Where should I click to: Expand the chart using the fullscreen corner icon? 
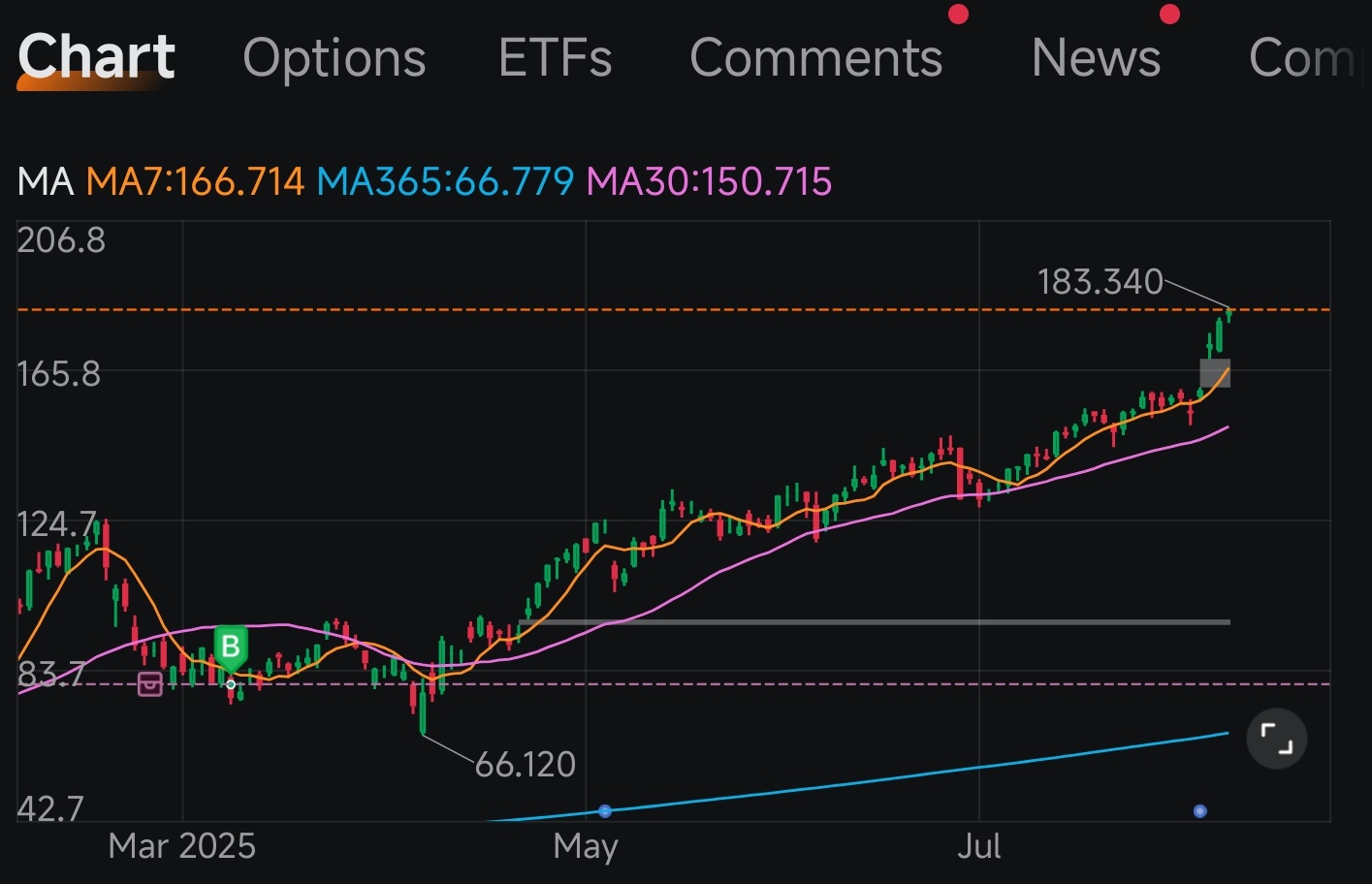pos(1275,738)
